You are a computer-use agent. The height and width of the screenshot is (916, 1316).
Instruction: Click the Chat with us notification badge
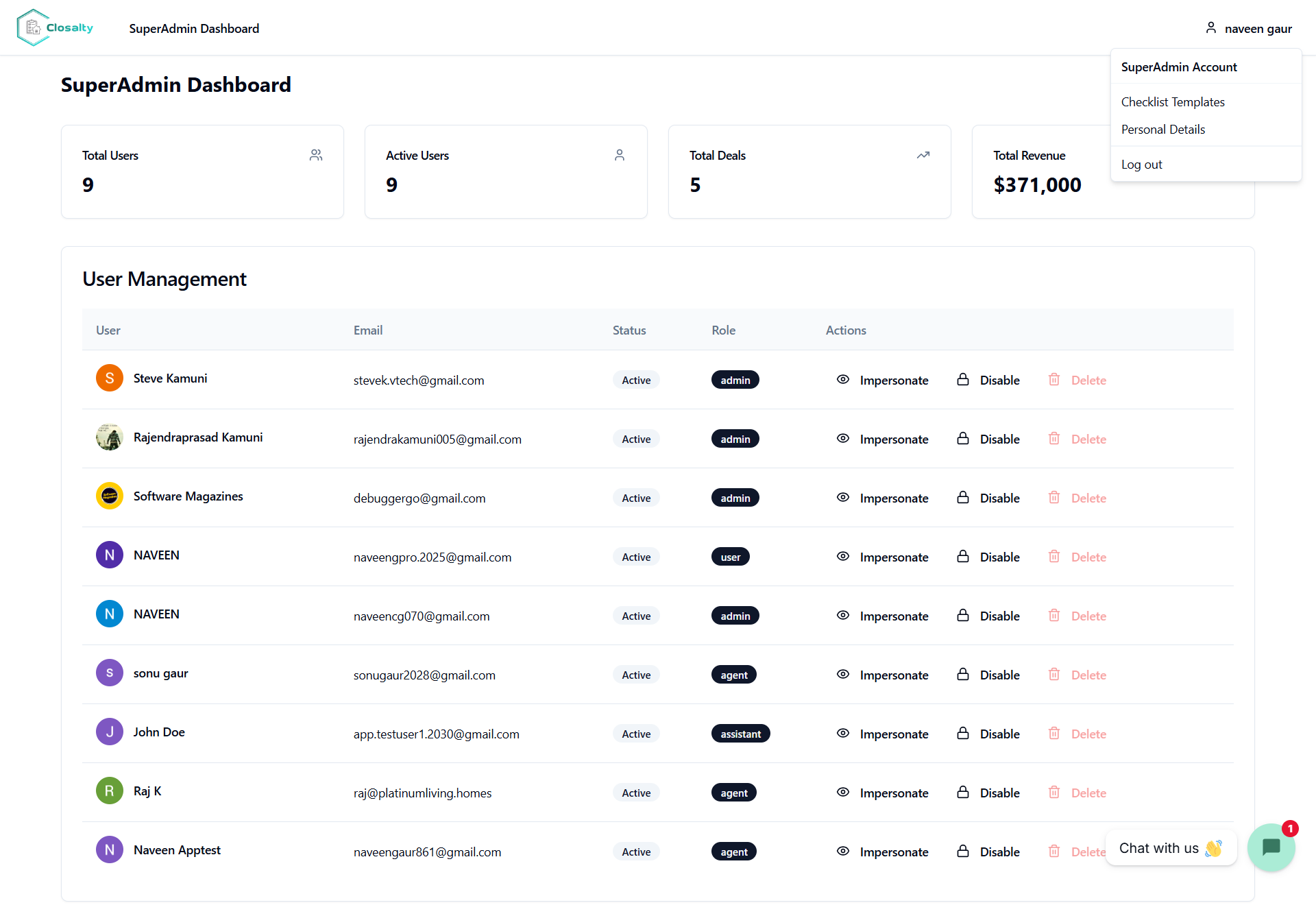(x=1290, y=829)
